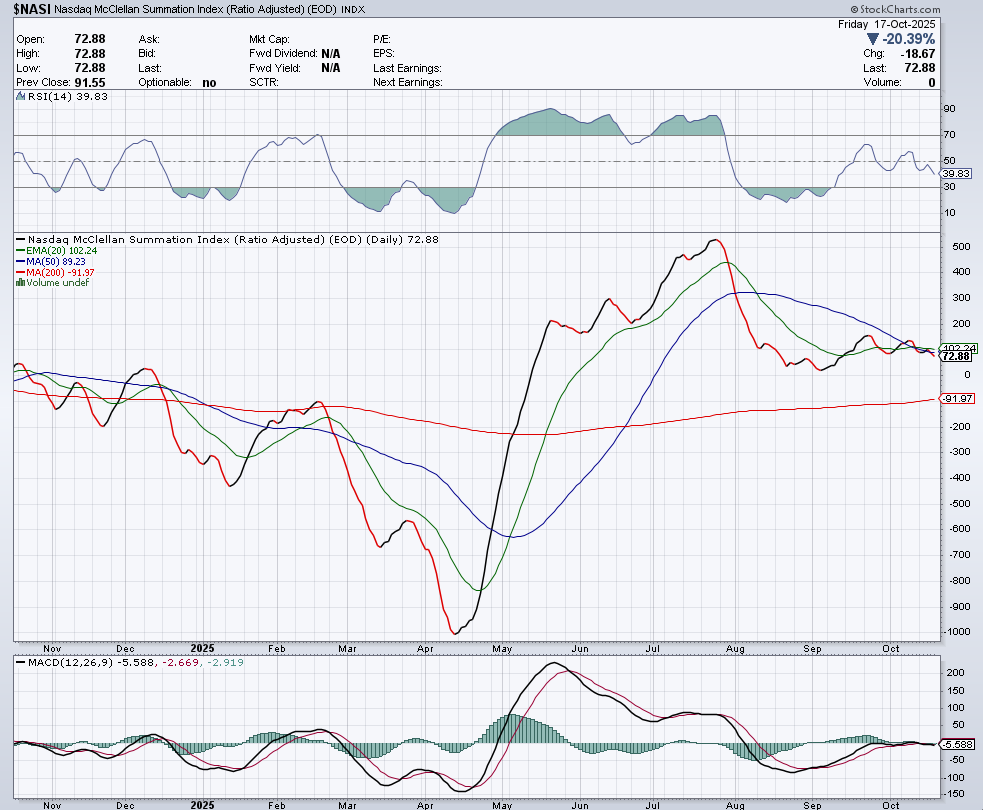Image resolution: width=983 pixels, height=810 pixels.
Task: Click the down-triangle icon beside -20.39%
Action: (872, 39)
